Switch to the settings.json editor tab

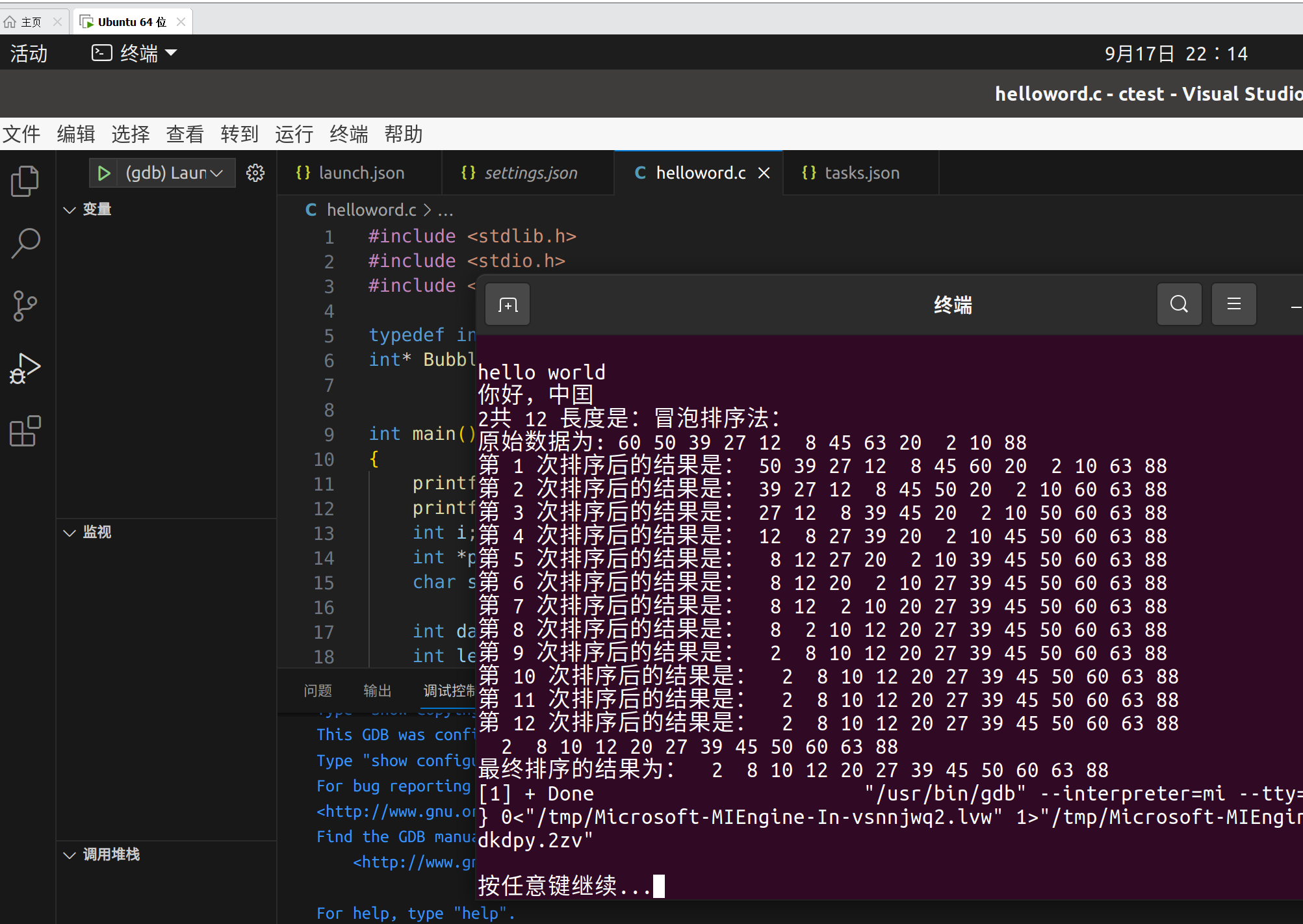pyautogui.click(x=530, y=173)
